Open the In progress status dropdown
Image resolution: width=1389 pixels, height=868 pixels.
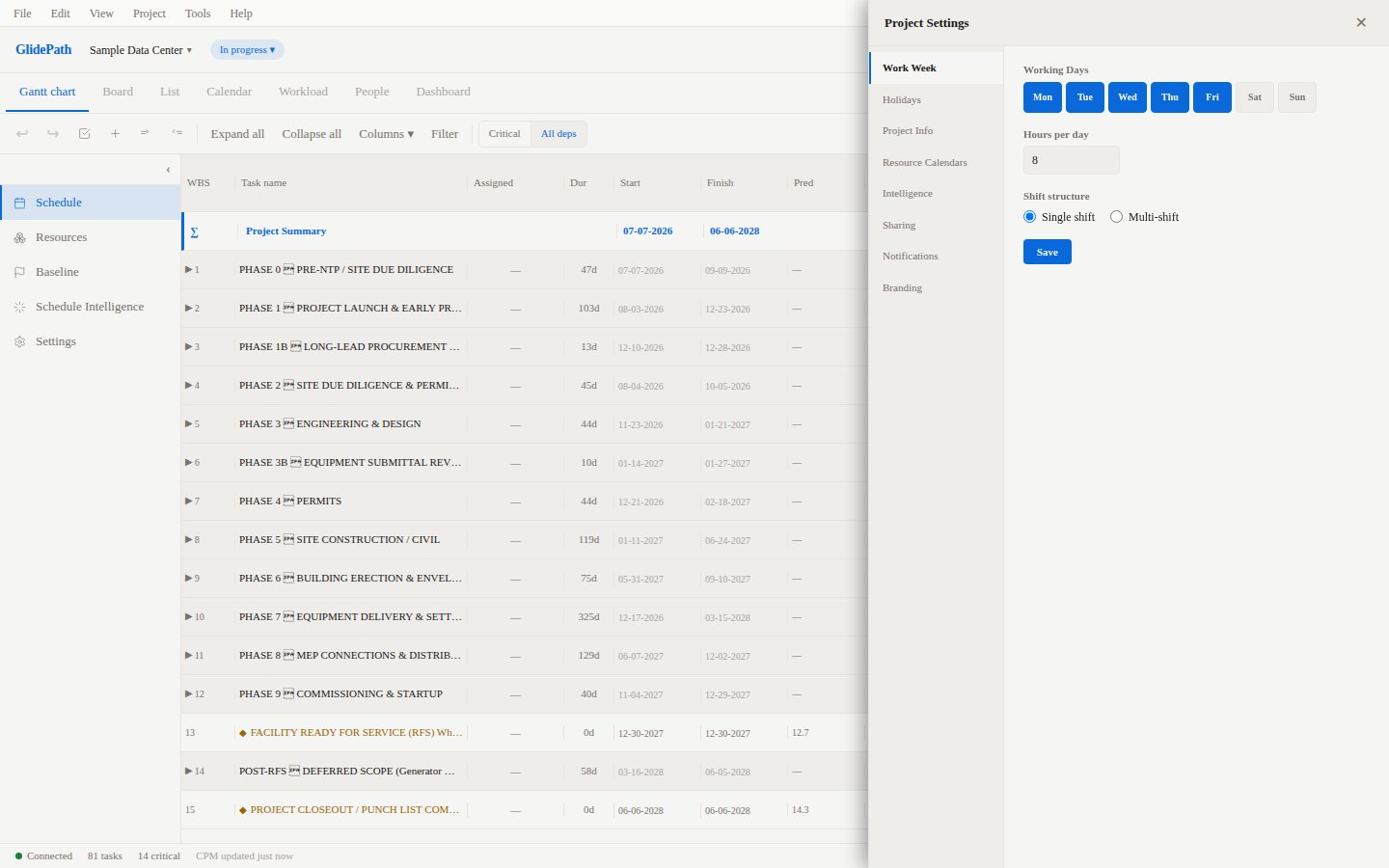(x=247, y=50)
